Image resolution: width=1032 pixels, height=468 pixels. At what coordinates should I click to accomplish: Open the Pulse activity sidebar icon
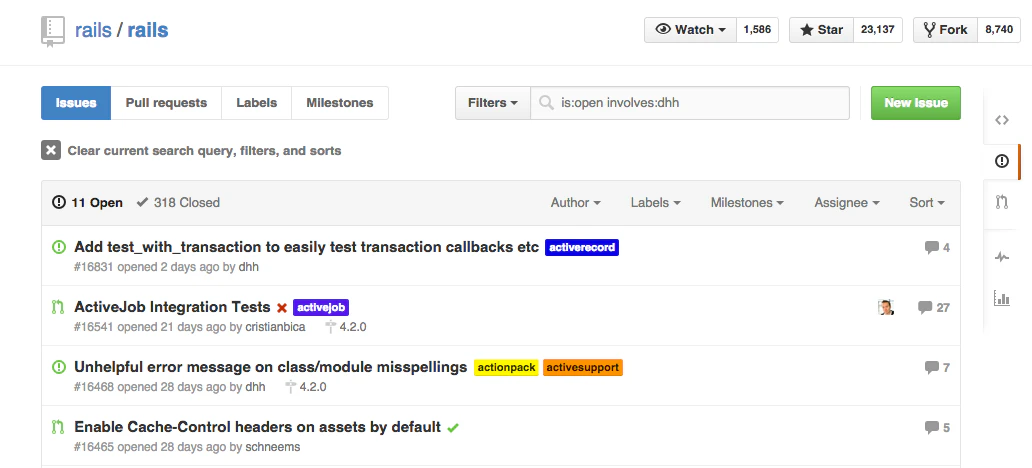1002,257
